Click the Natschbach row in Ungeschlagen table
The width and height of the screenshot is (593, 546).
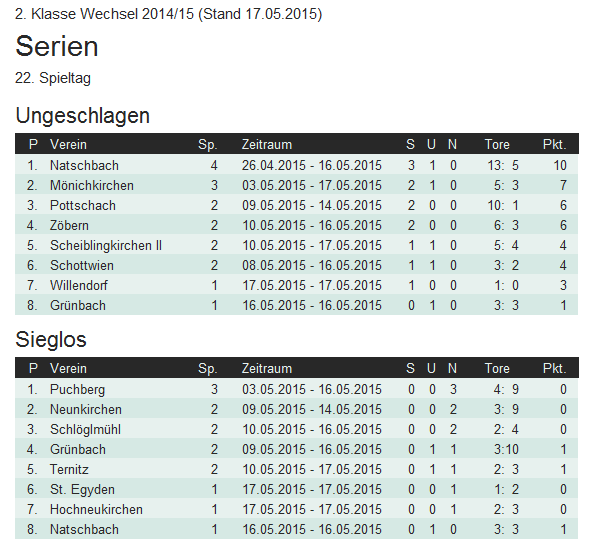pos(296,165)
